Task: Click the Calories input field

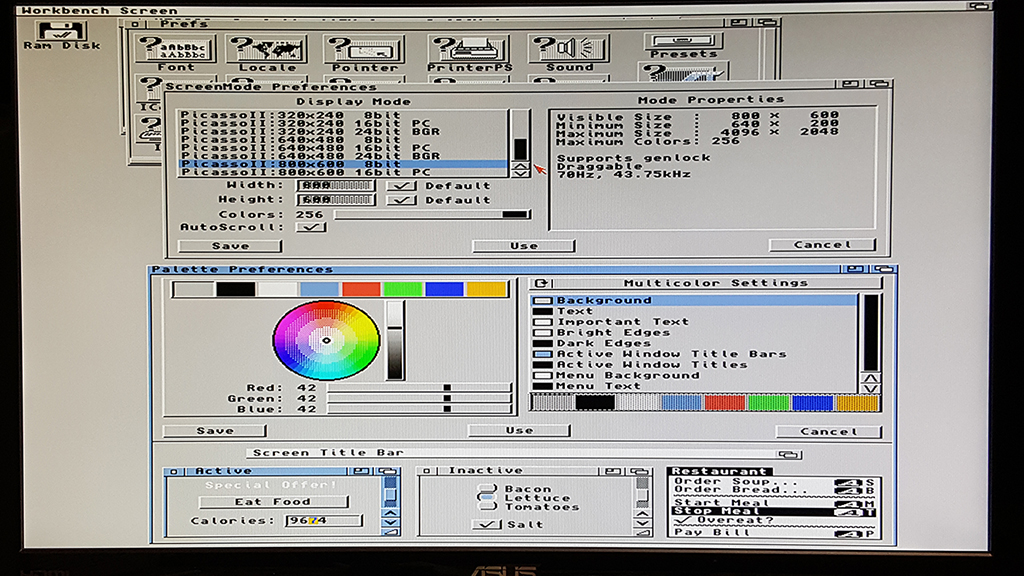Action: [323, 520]
